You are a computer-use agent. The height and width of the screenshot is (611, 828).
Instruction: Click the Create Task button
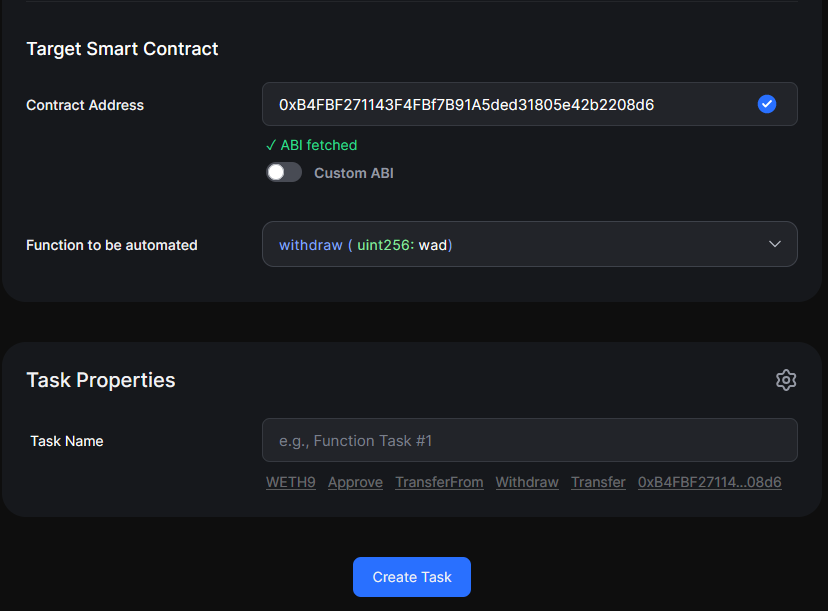412,577
